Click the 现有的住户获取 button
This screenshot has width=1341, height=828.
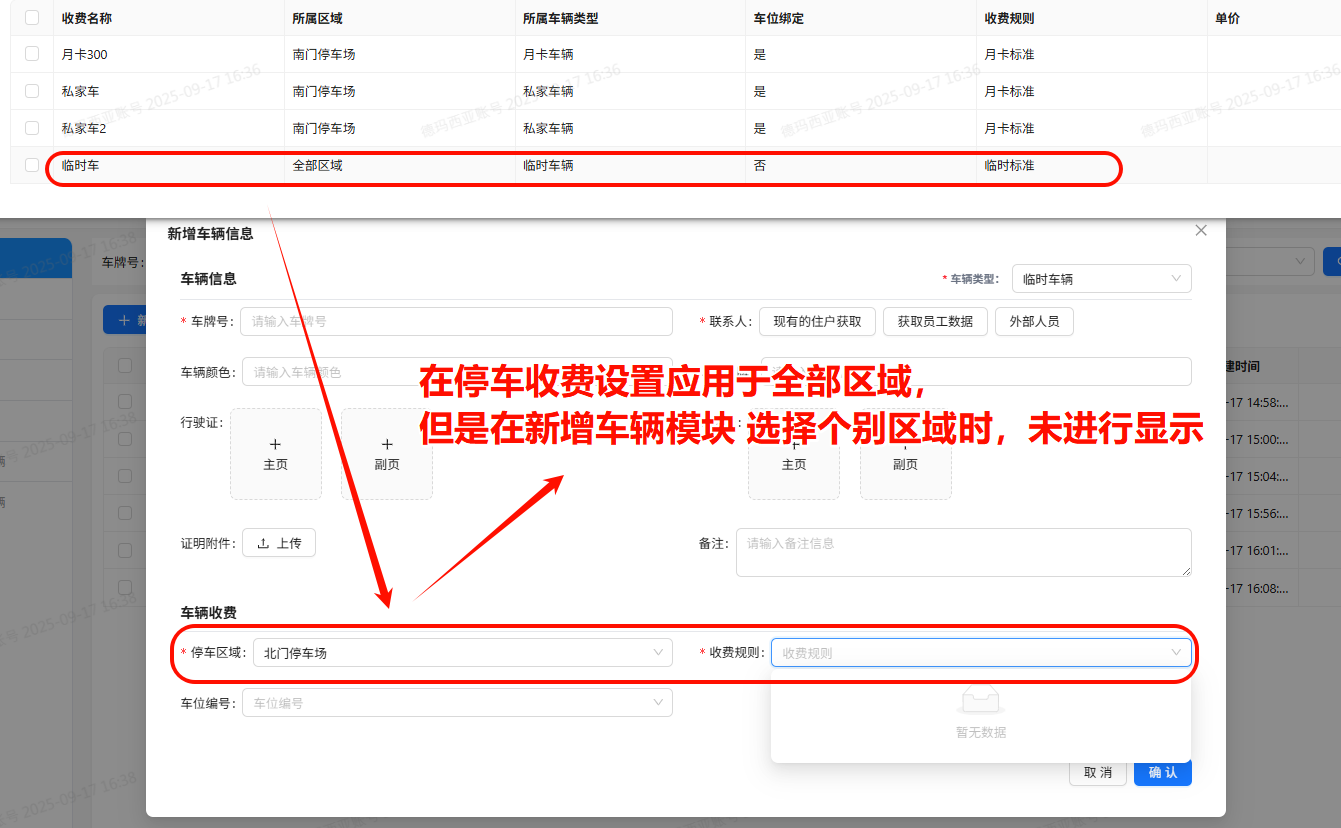point(816,321)
